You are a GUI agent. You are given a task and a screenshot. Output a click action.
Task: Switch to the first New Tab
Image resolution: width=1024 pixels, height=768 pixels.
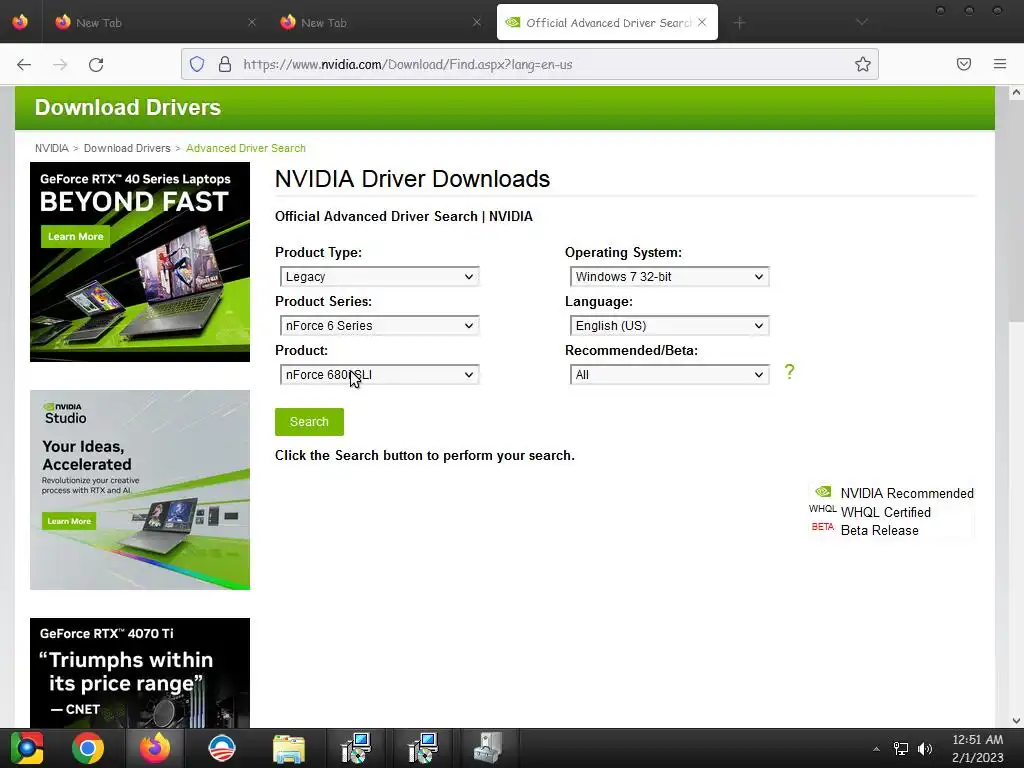click(x=154, y=22)
